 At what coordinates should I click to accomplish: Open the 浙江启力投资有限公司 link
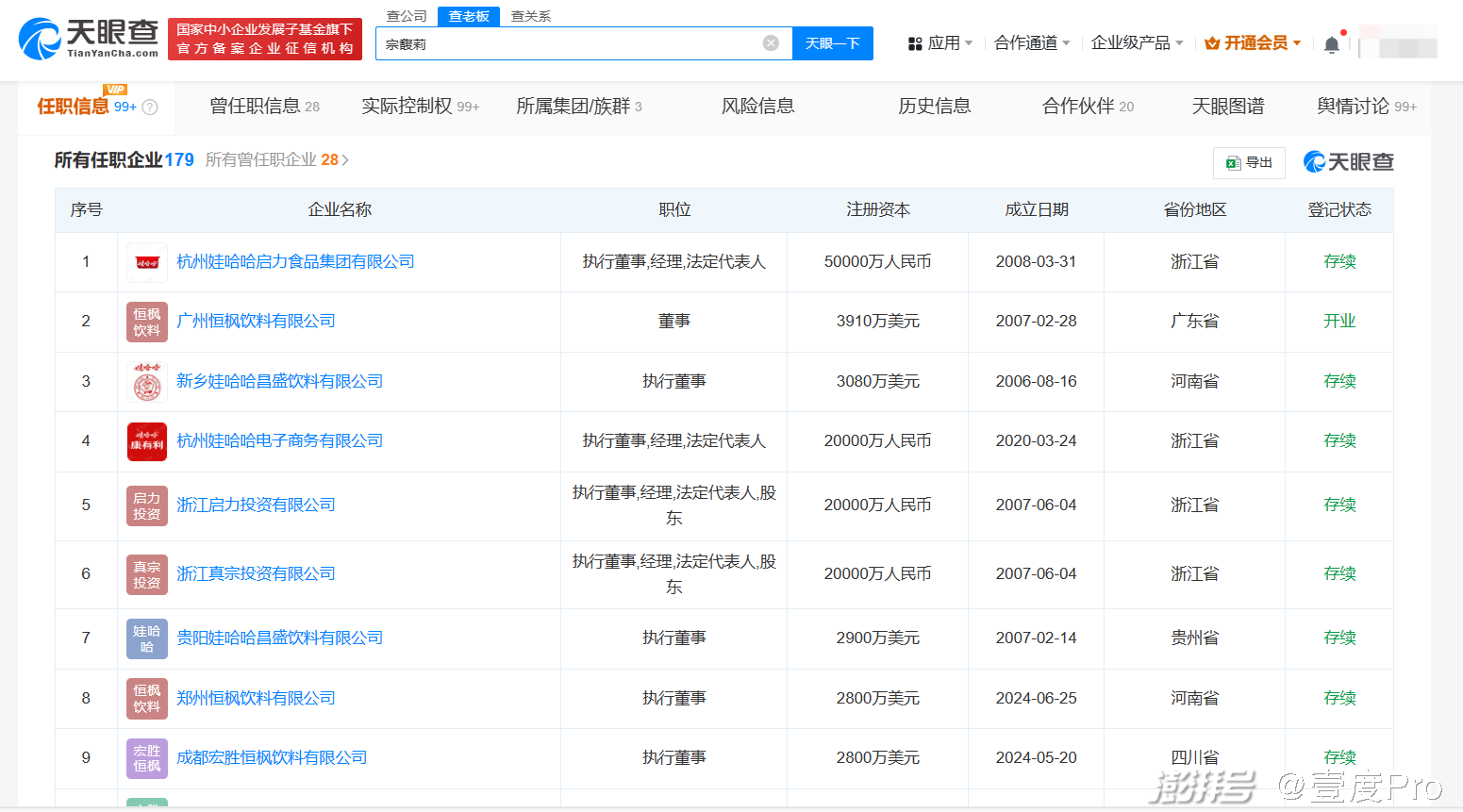tap(256, 505)
